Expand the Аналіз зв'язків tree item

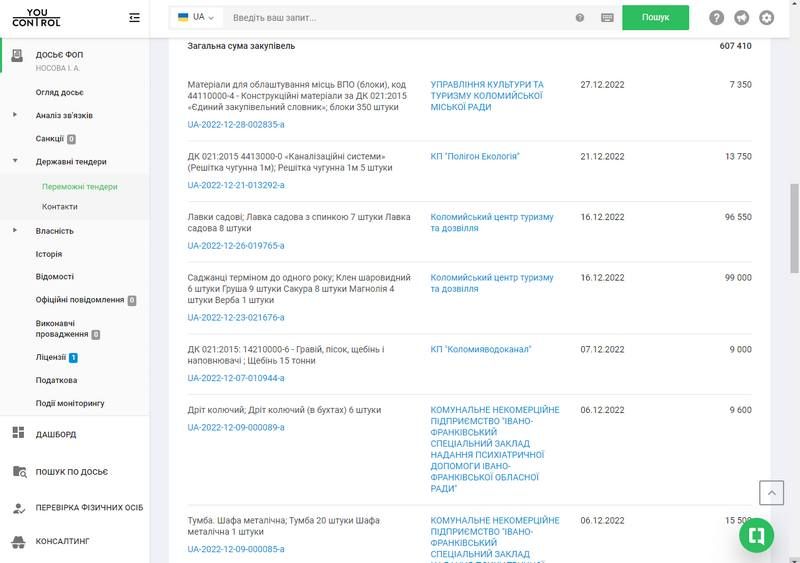click(x=15, y=115)
